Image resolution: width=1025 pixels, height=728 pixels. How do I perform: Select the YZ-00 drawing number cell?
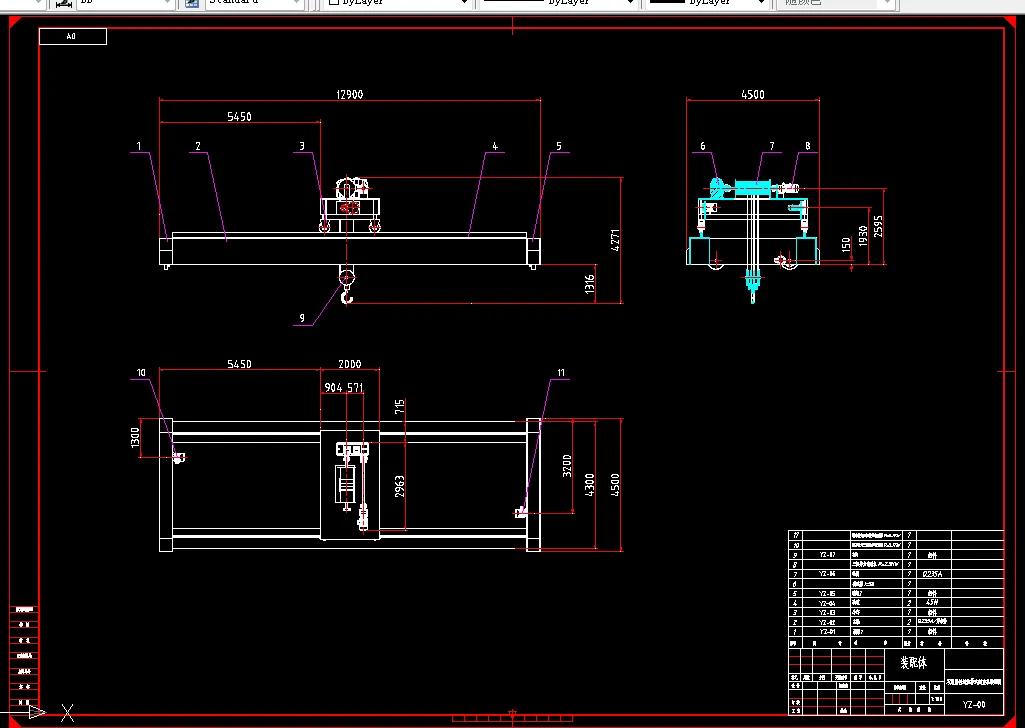(974, 704)
